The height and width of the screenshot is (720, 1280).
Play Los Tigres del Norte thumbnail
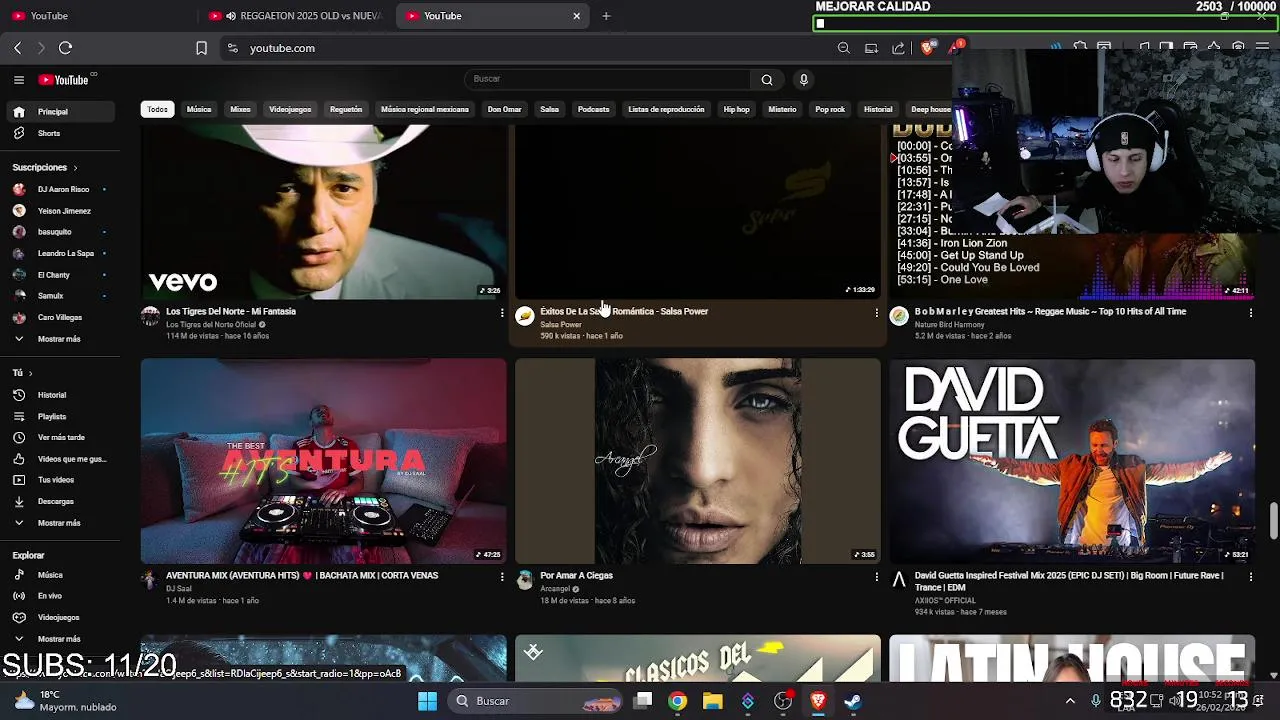pos(323,212)
